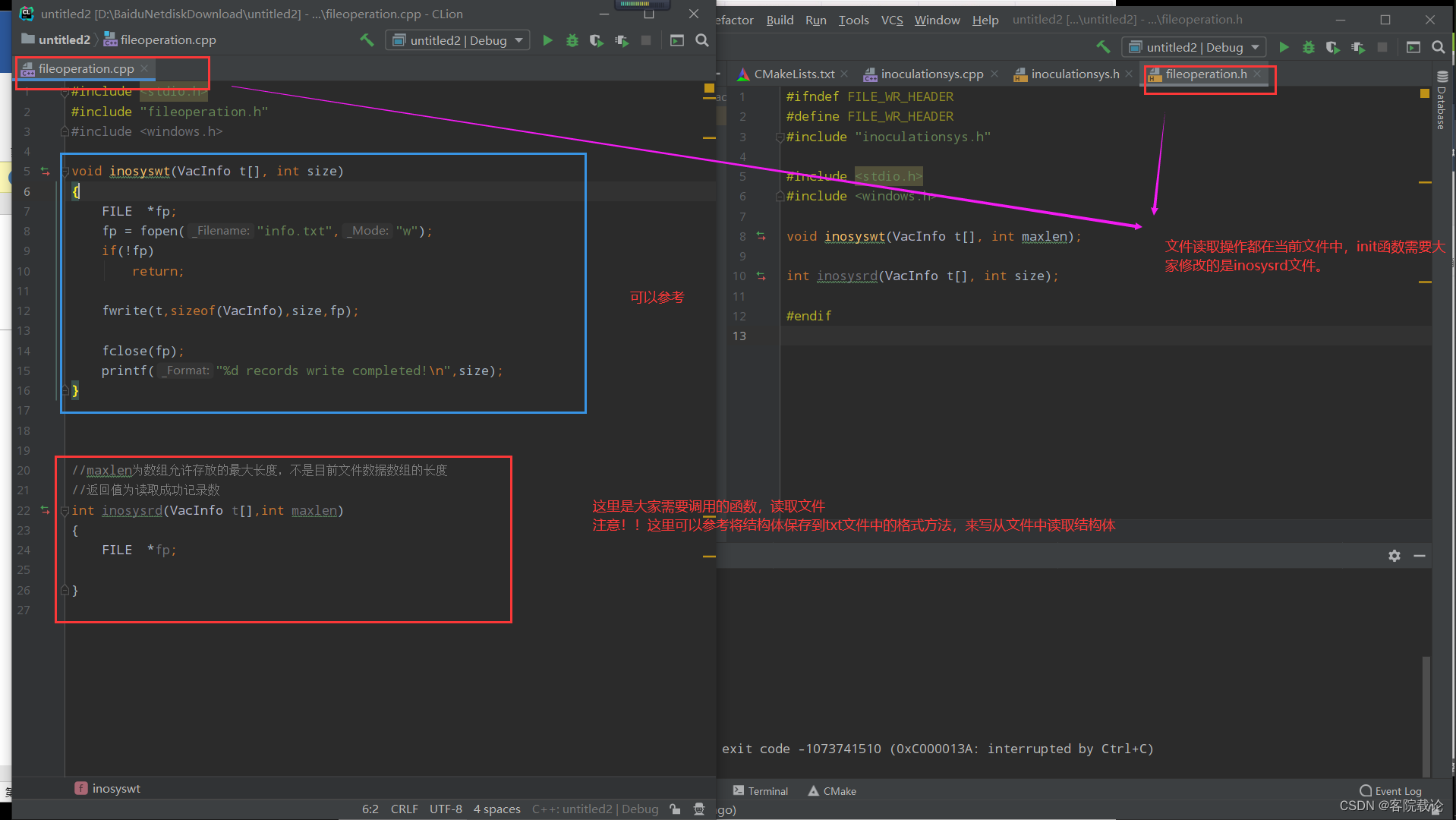1456x820 pixels.
Task: Close the fileoperation.cpp tab
Action: point(144,68)
